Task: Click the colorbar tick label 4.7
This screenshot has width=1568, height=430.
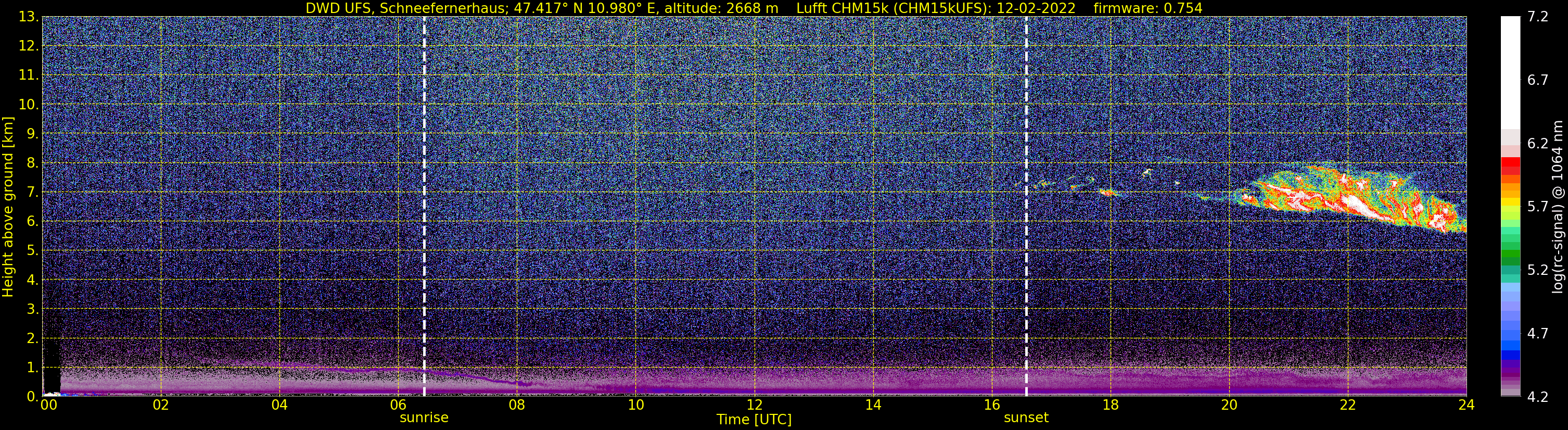Action: [x=1538, y=334]
